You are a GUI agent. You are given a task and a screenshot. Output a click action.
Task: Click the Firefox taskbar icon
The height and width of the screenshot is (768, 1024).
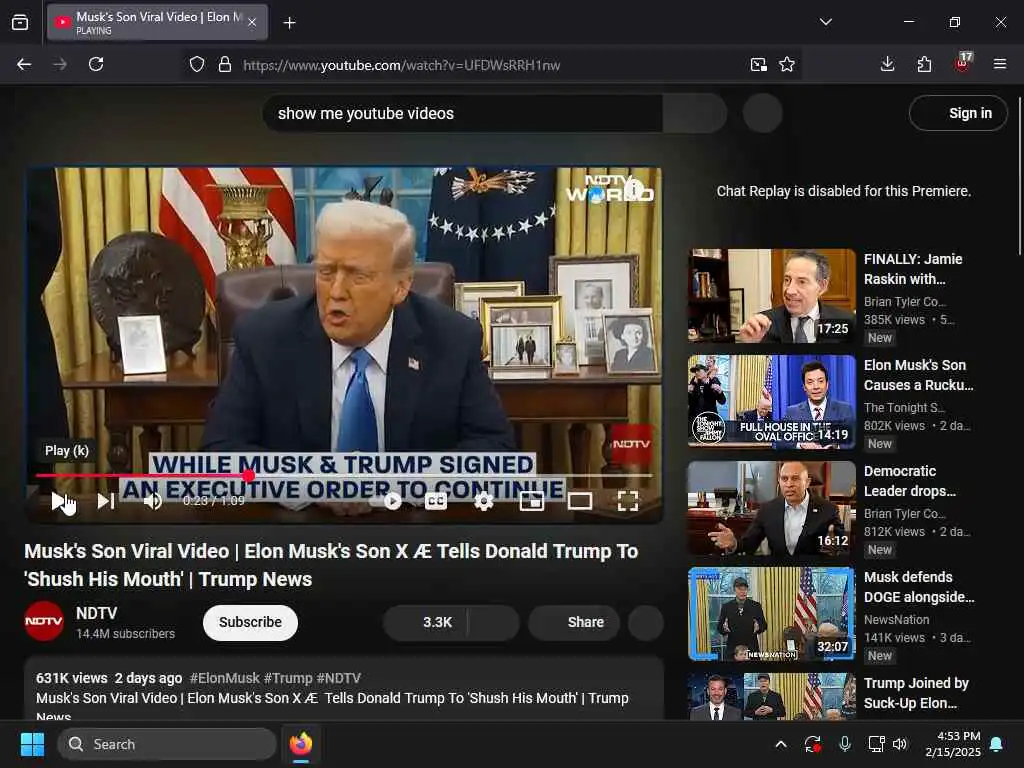[x=300, y=744]
